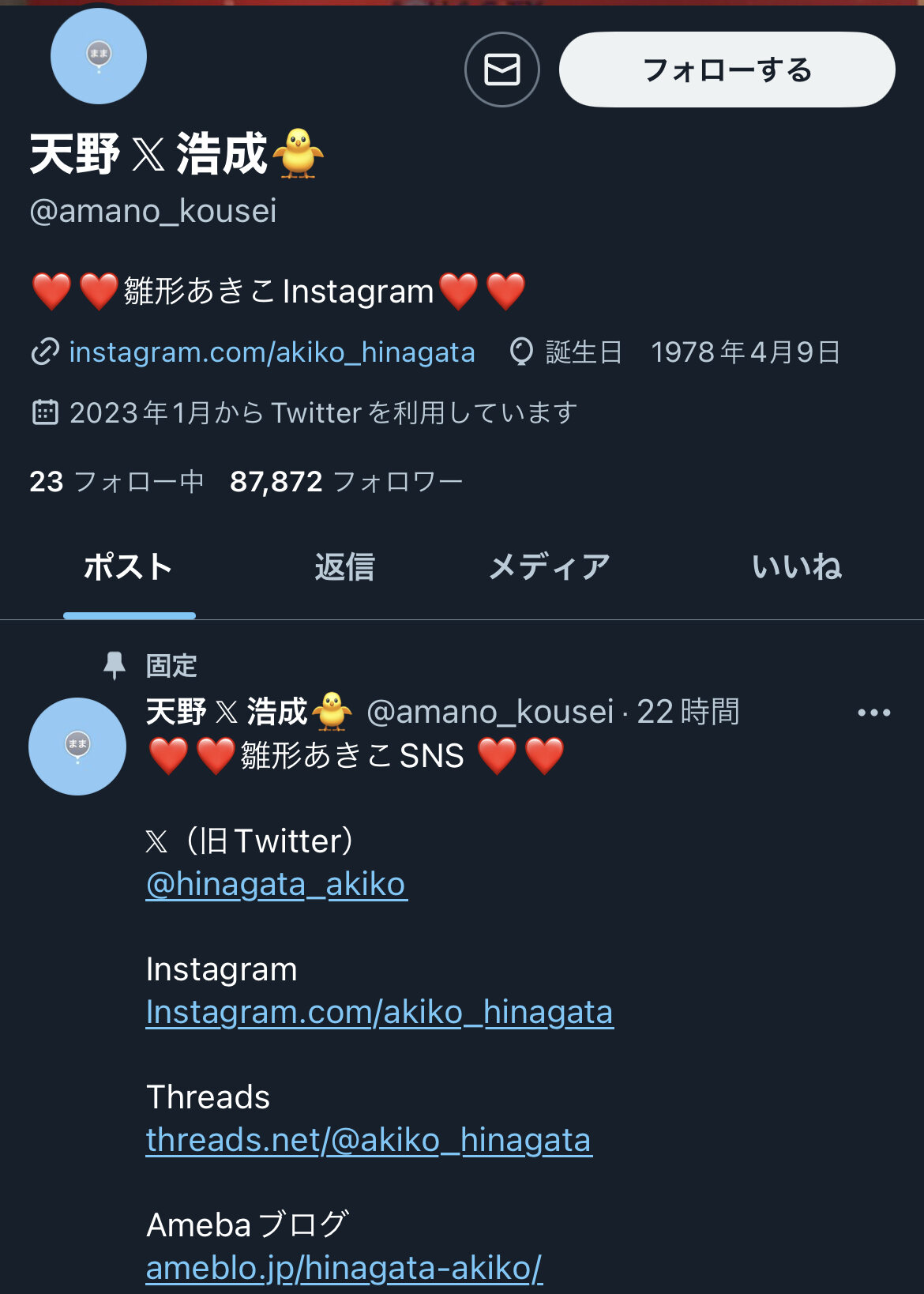924x1294 pixels.
Task: Open the ameblo.jp/hinagata-akiko/ blog link
Action: coord(344,1268)
